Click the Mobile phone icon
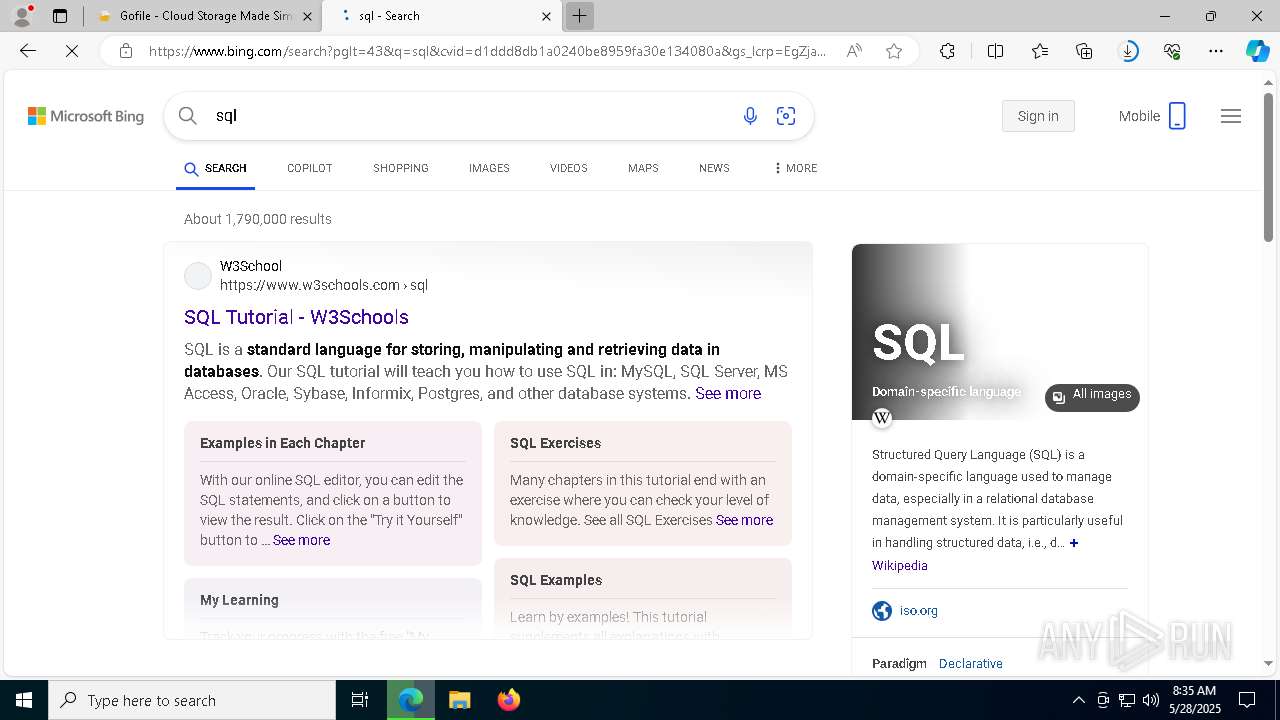The width and height of the screenshot is (1280, 720). (1177, 116)
